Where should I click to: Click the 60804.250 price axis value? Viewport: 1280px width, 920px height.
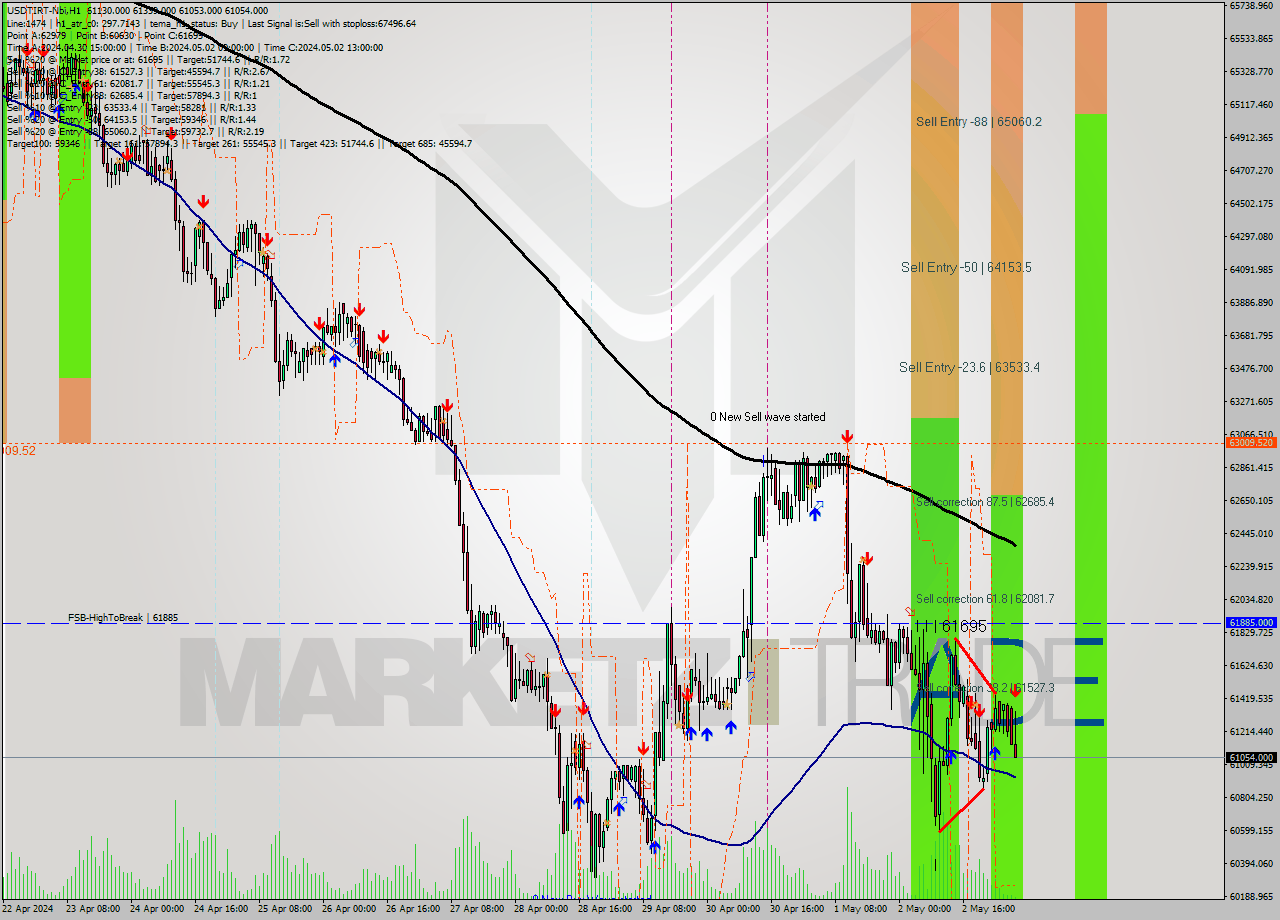pyautogui.click(x=1250, y=797)
